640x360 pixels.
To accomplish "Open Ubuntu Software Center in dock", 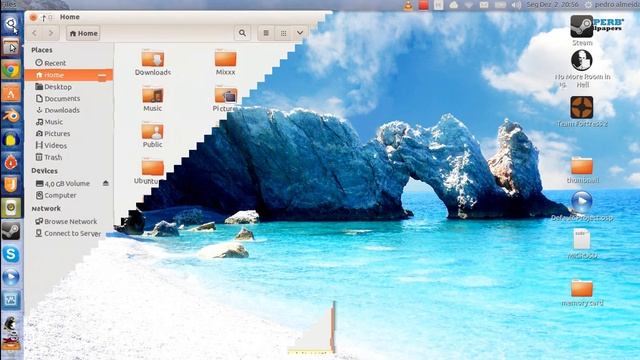I will pyautogui.click(x=11, y=93).
